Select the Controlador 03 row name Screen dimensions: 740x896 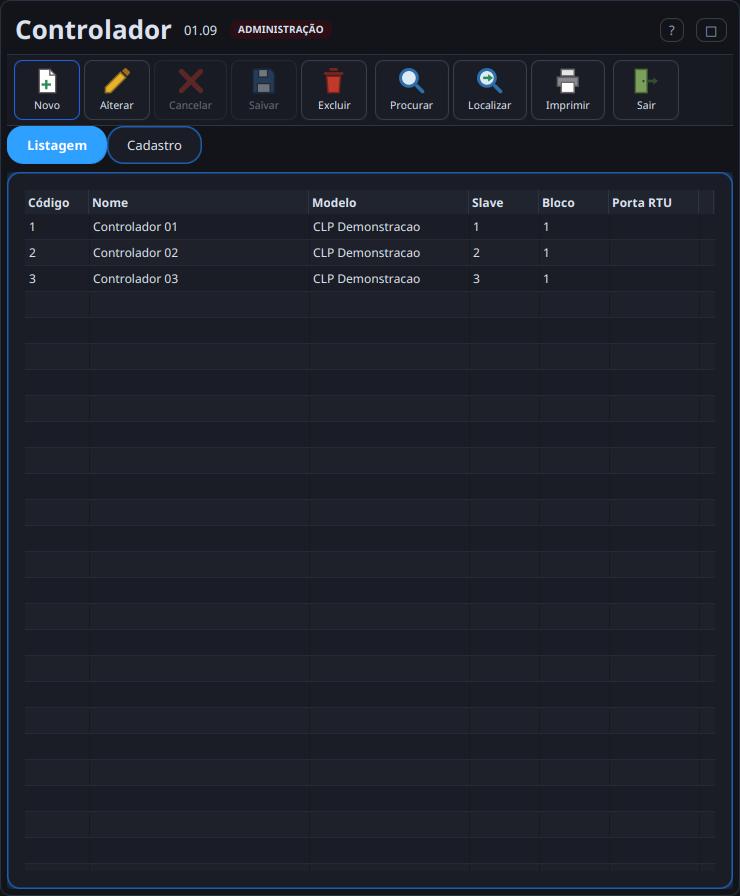coord(135,279)
